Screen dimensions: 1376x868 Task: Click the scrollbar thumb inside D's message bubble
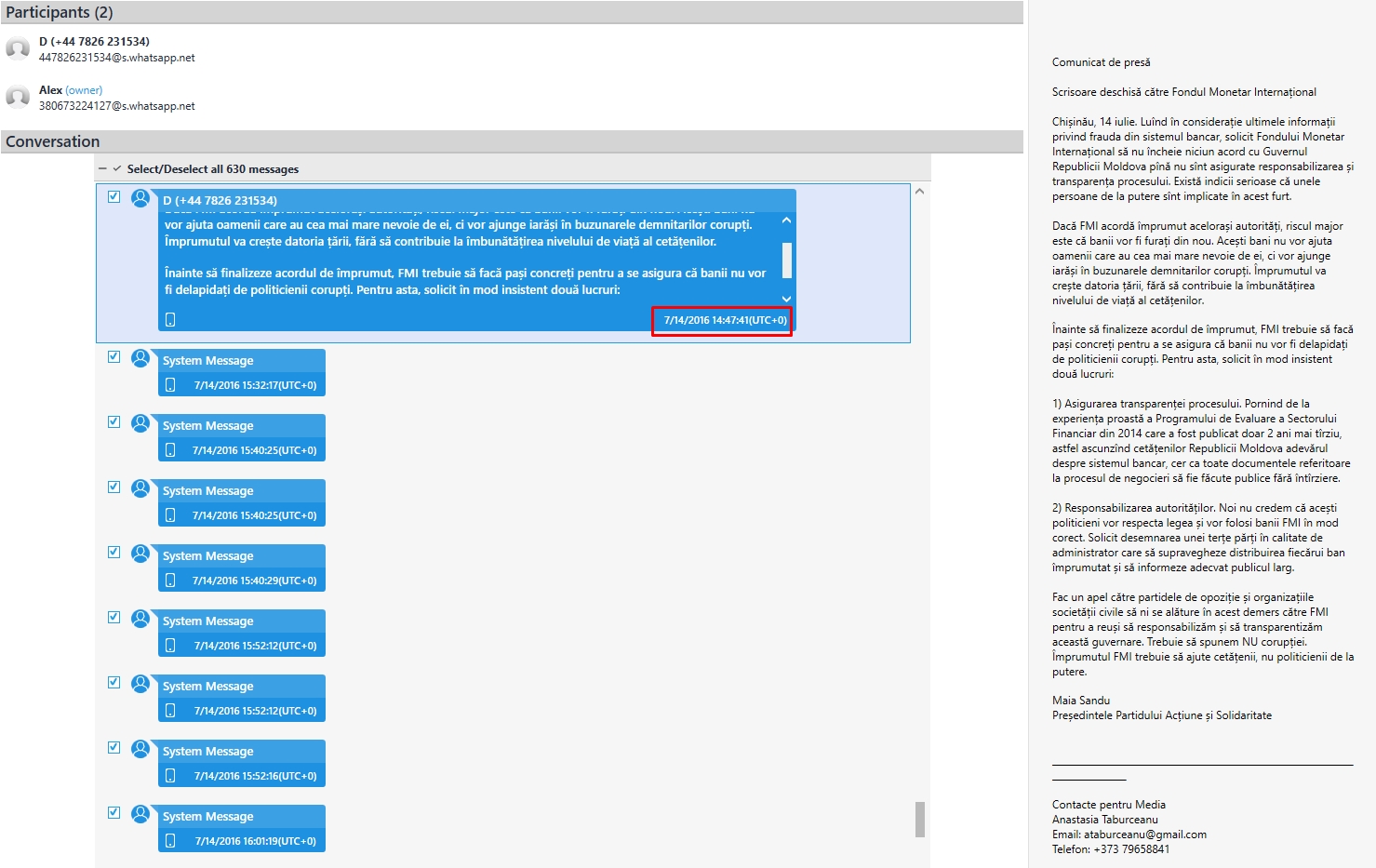787,260
